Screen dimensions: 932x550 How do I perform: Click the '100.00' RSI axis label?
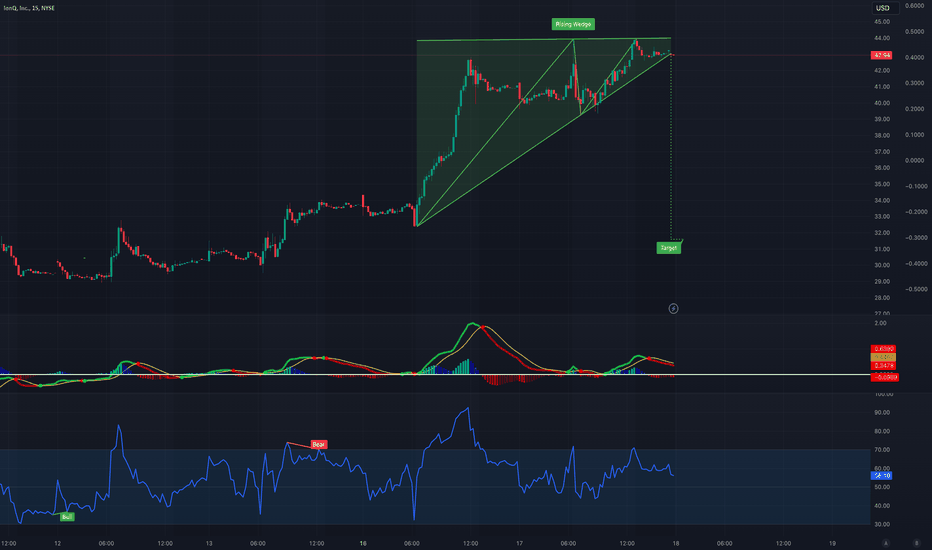coord(883,394)
